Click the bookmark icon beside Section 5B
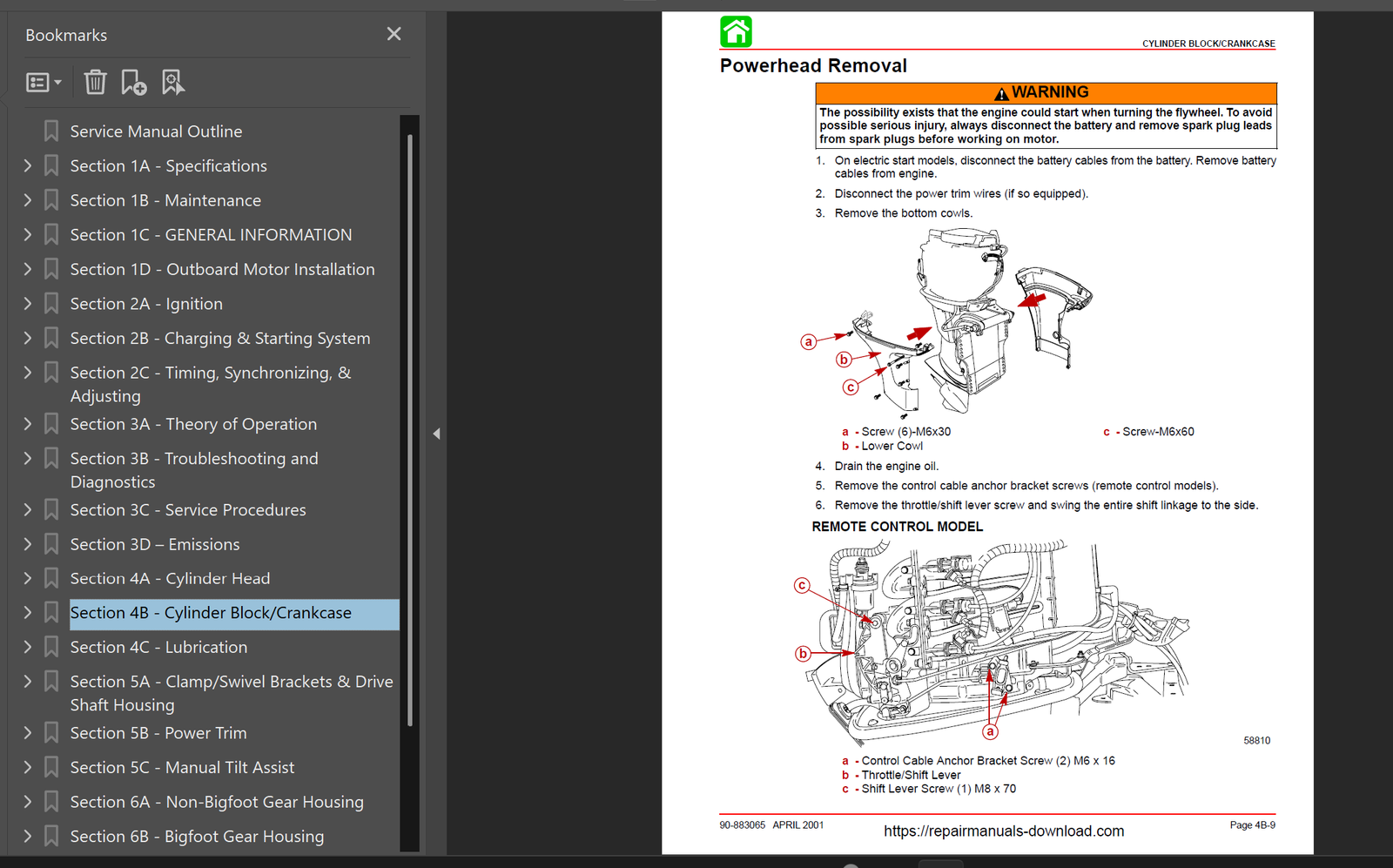The height and width of the screenshot is (868, 1393). coord(51,733)
